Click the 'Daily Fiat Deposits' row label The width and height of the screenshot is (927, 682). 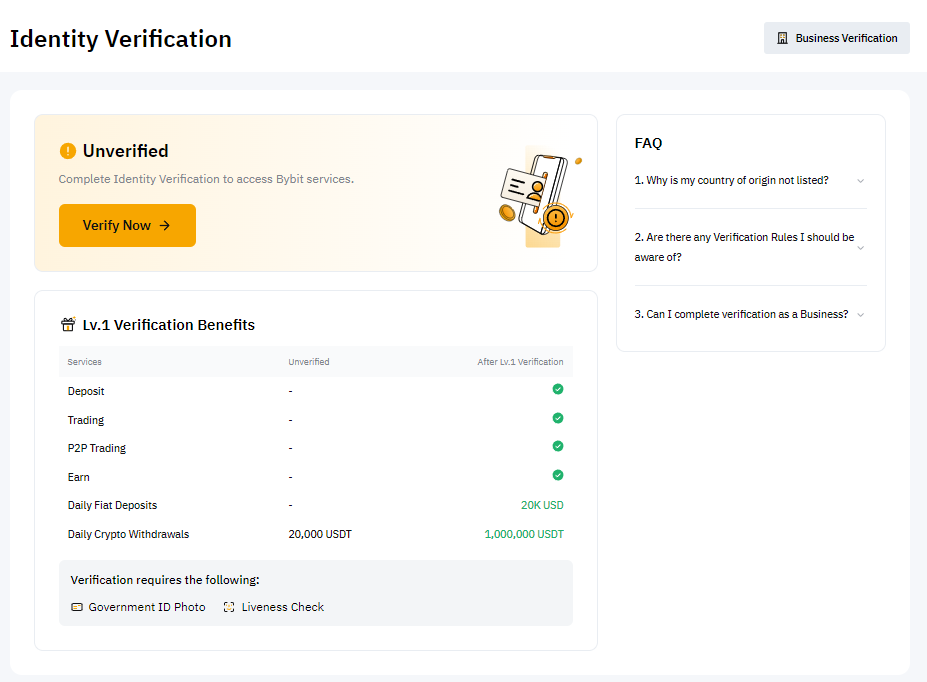pos(112,505)
